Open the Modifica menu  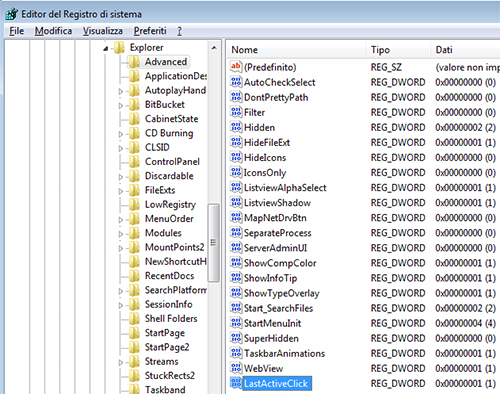(x=53, y=31)
